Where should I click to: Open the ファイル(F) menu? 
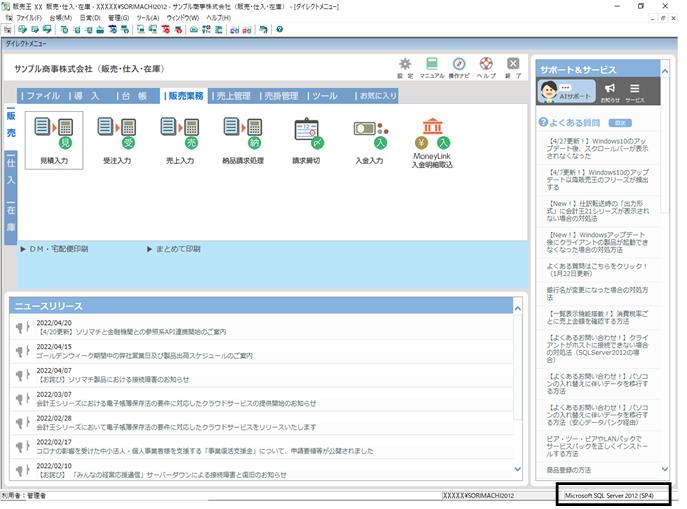[29, 18]
